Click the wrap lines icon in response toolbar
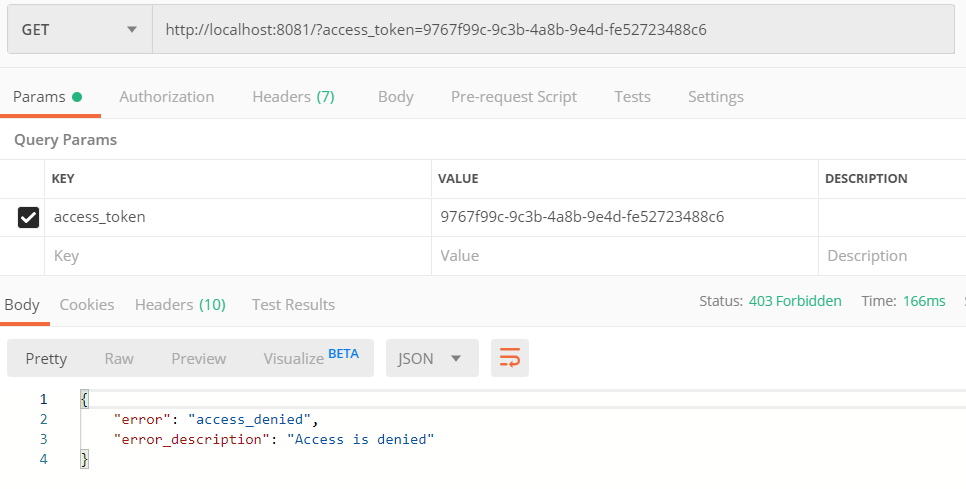Image resolution: width=966 pixels, height=489 pixels. click(510, 358)
